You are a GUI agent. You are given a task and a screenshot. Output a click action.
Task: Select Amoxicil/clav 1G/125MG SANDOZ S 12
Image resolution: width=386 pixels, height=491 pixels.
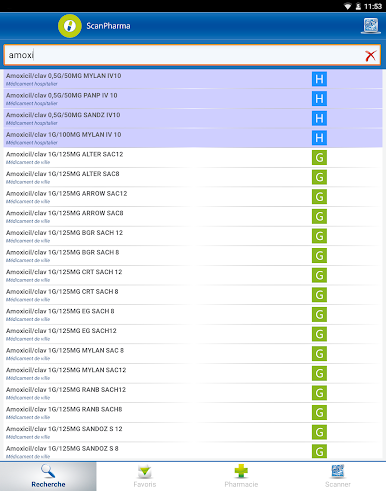[x=193, y=432]
